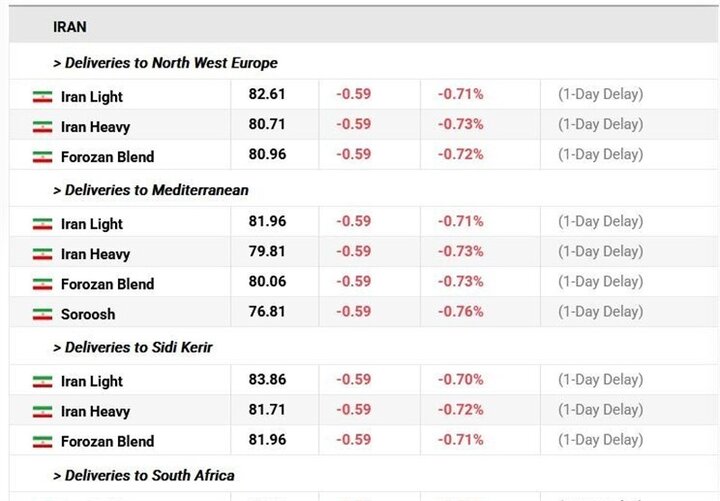Click price 82.61 for Iran Light
The width and height of the screenshot is (720, 501).
click(x=267, y=94)
